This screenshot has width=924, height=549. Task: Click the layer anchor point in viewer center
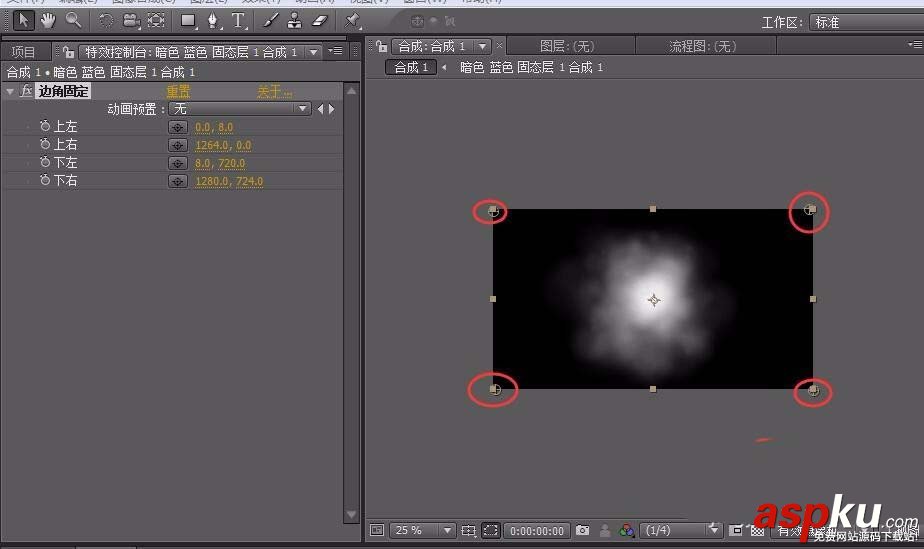[653, 300]
